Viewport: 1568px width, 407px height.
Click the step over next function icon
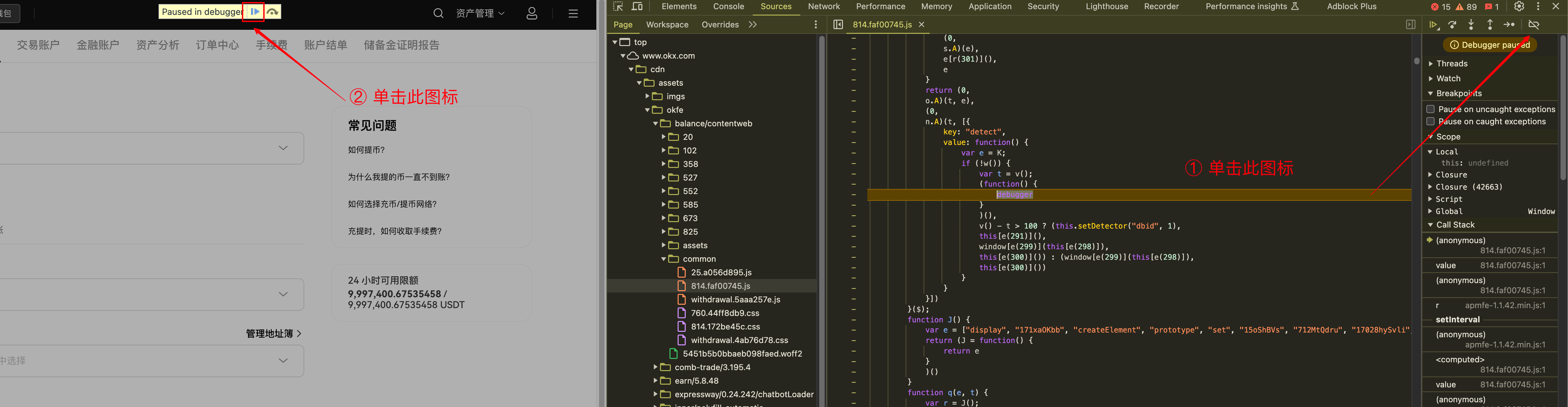(x=1452, y=25)
